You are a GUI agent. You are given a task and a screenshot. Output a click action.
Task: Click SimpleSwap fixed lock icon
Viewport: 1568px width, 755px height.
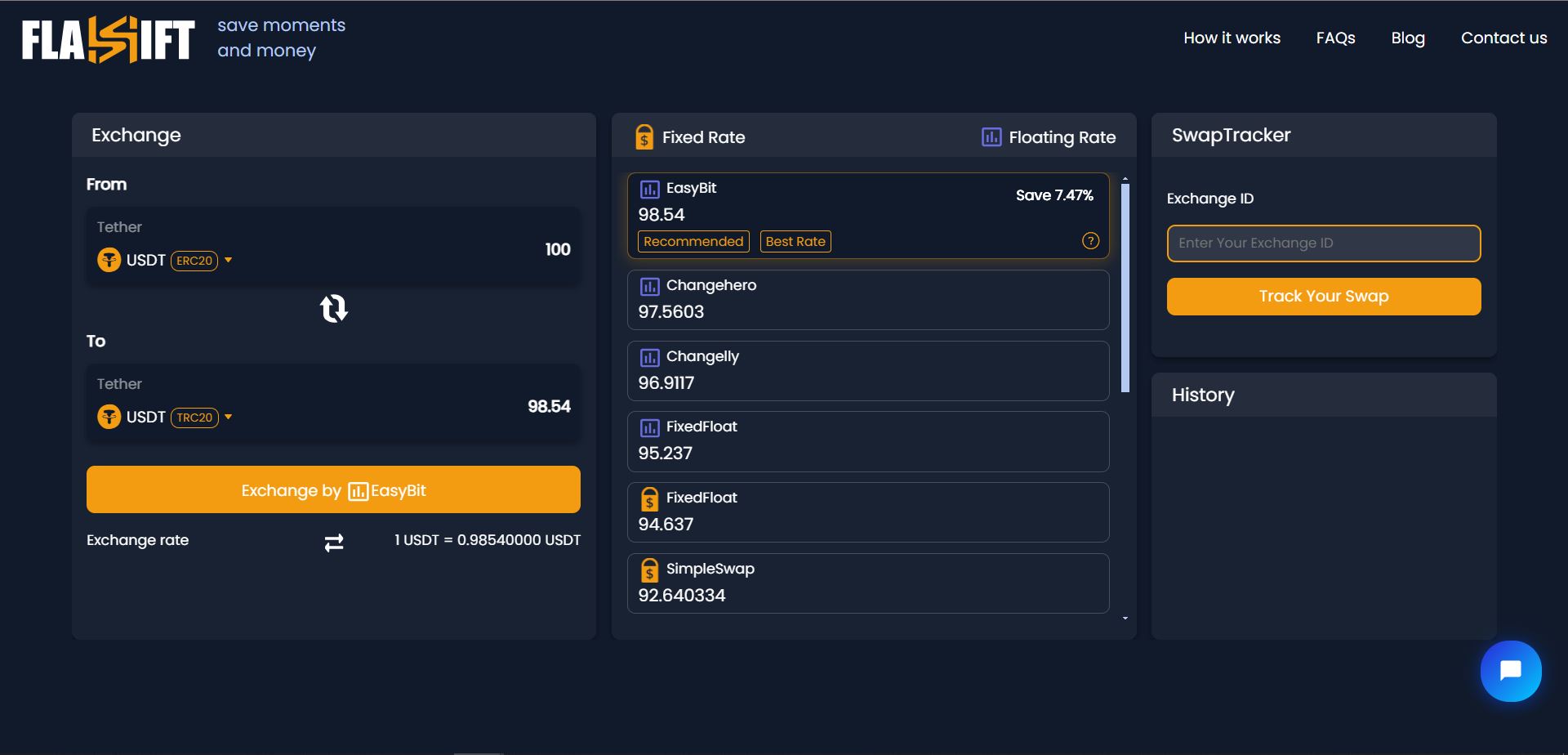coord(649,570)
